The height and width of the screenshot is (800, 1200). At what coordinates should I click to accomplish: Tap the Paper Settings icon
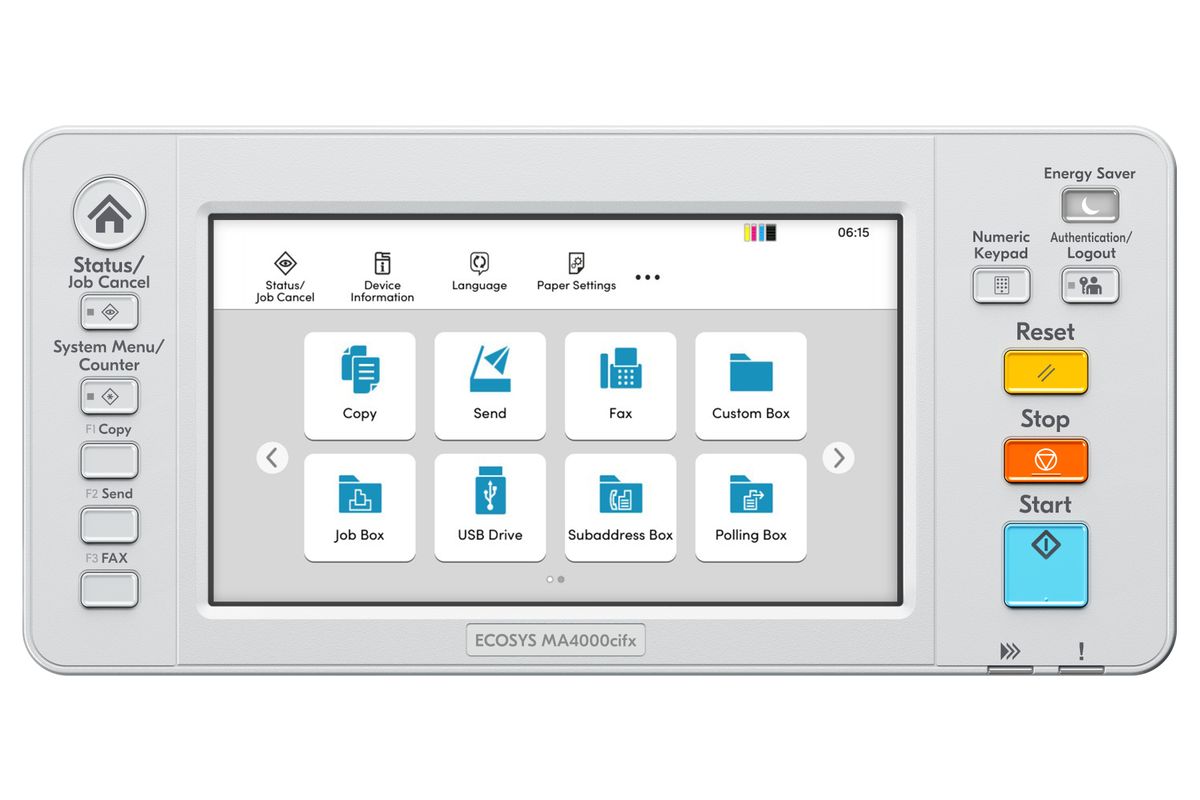click(x=576, y=272)
